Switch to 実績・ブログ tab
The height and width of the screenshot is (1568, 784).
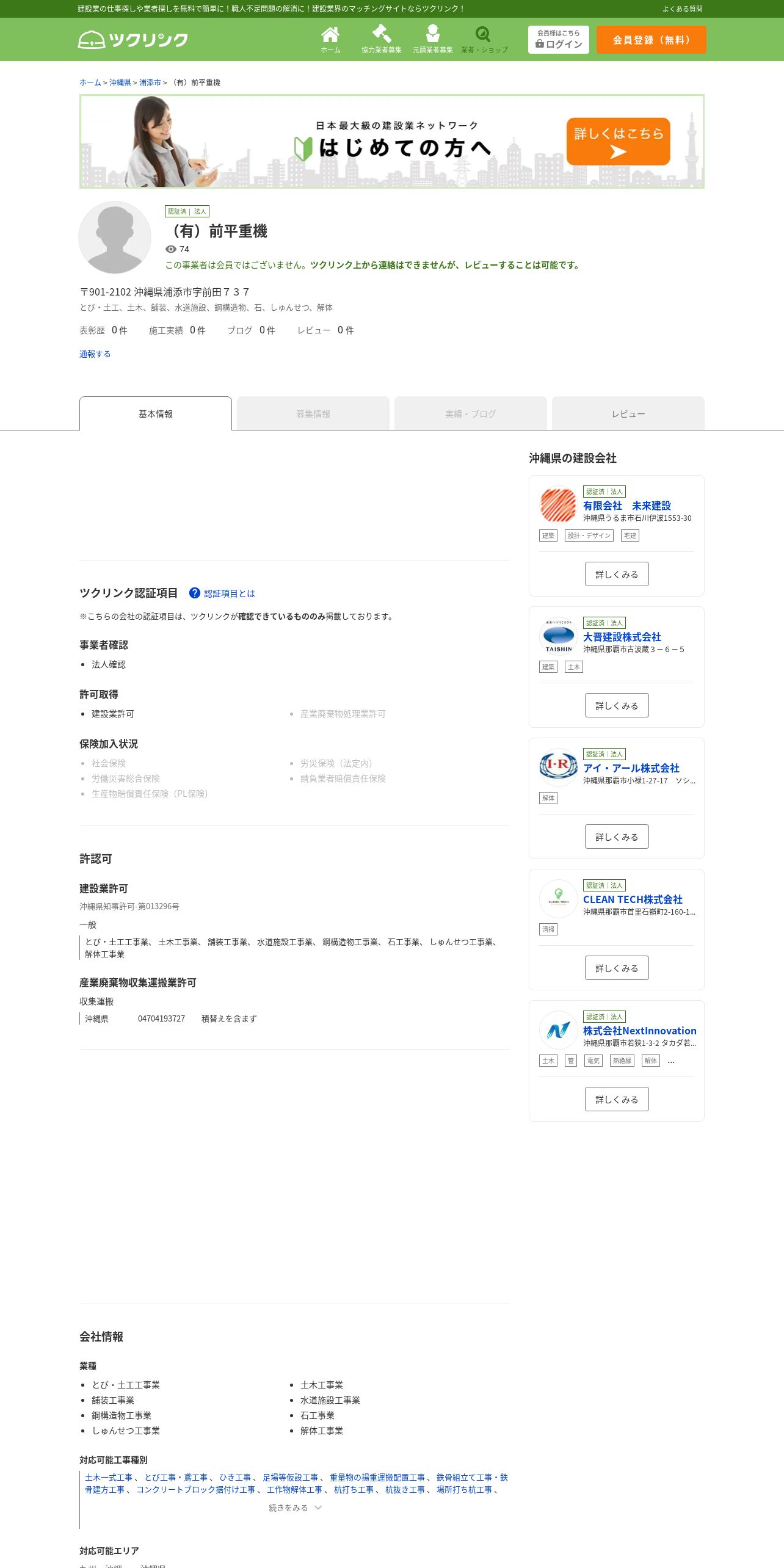[x=471, y=413]
